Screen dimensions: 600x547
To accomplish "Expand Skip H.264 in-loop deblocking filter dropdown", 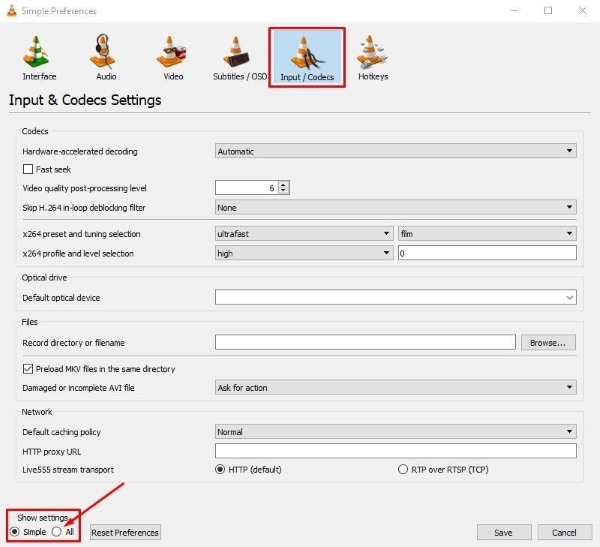I will click(x=396, y=207).
